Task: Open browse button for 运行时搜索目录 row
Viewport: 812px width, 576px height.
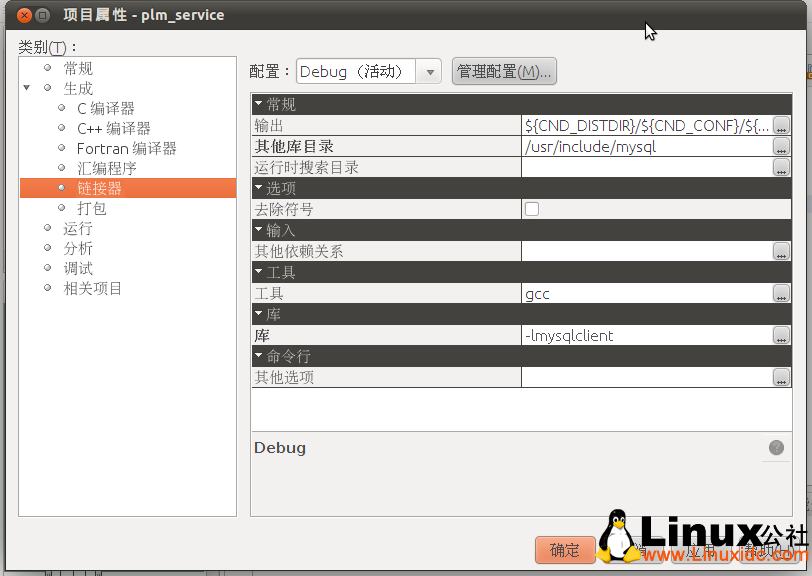Action: coord(781,168)
